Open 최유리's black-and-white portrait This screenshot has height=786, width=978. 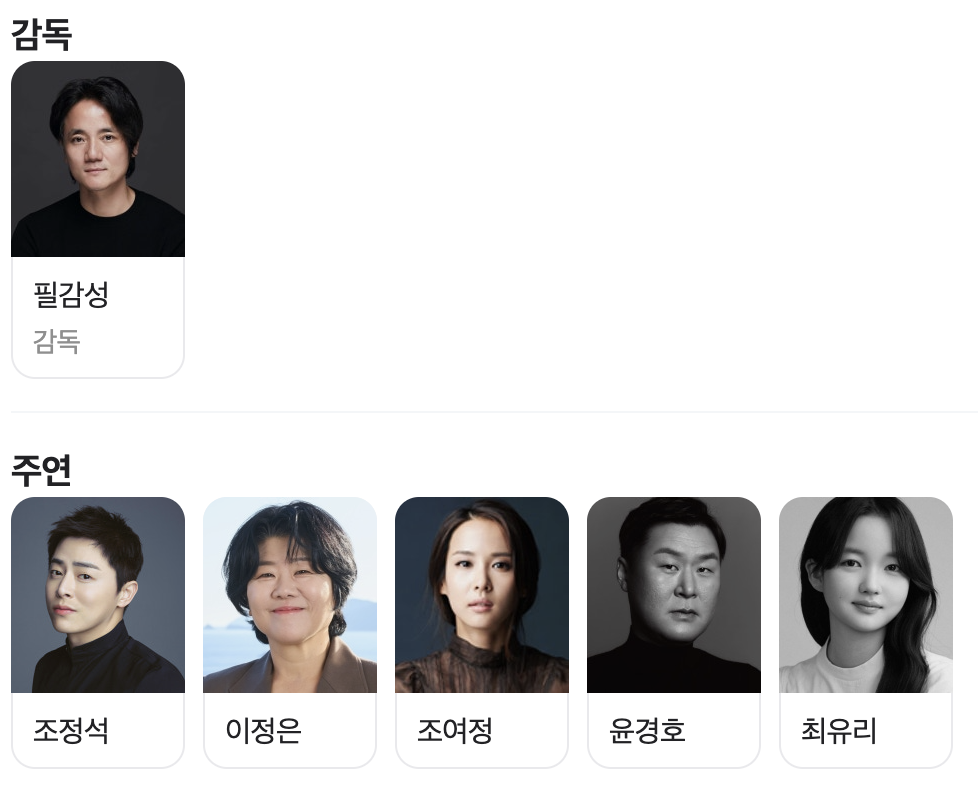[866, 595]
